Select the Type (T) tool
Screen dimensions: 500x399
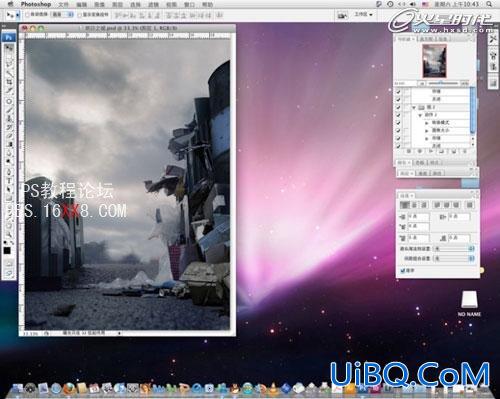click(9, 180)
